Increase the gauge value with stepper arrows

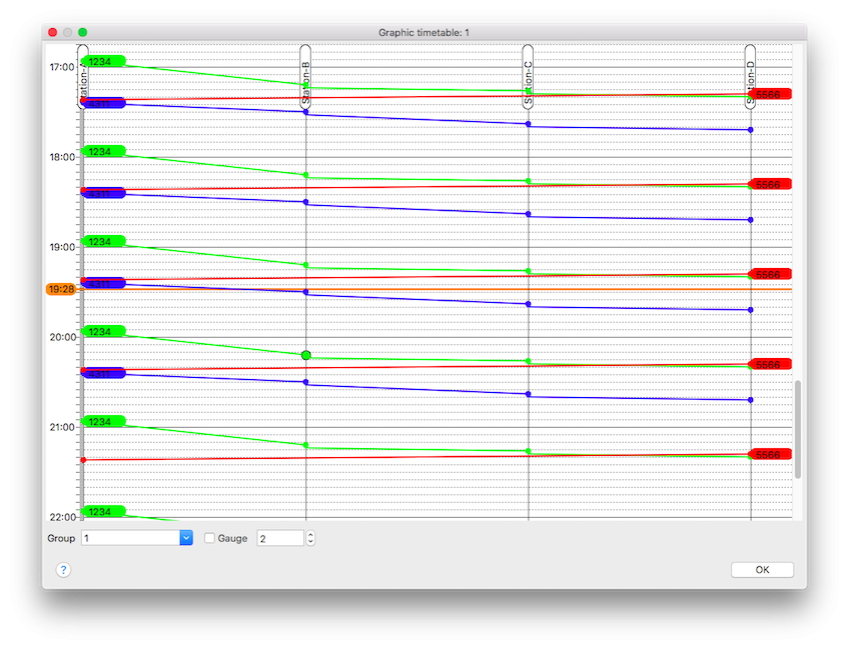click(310, 534)
